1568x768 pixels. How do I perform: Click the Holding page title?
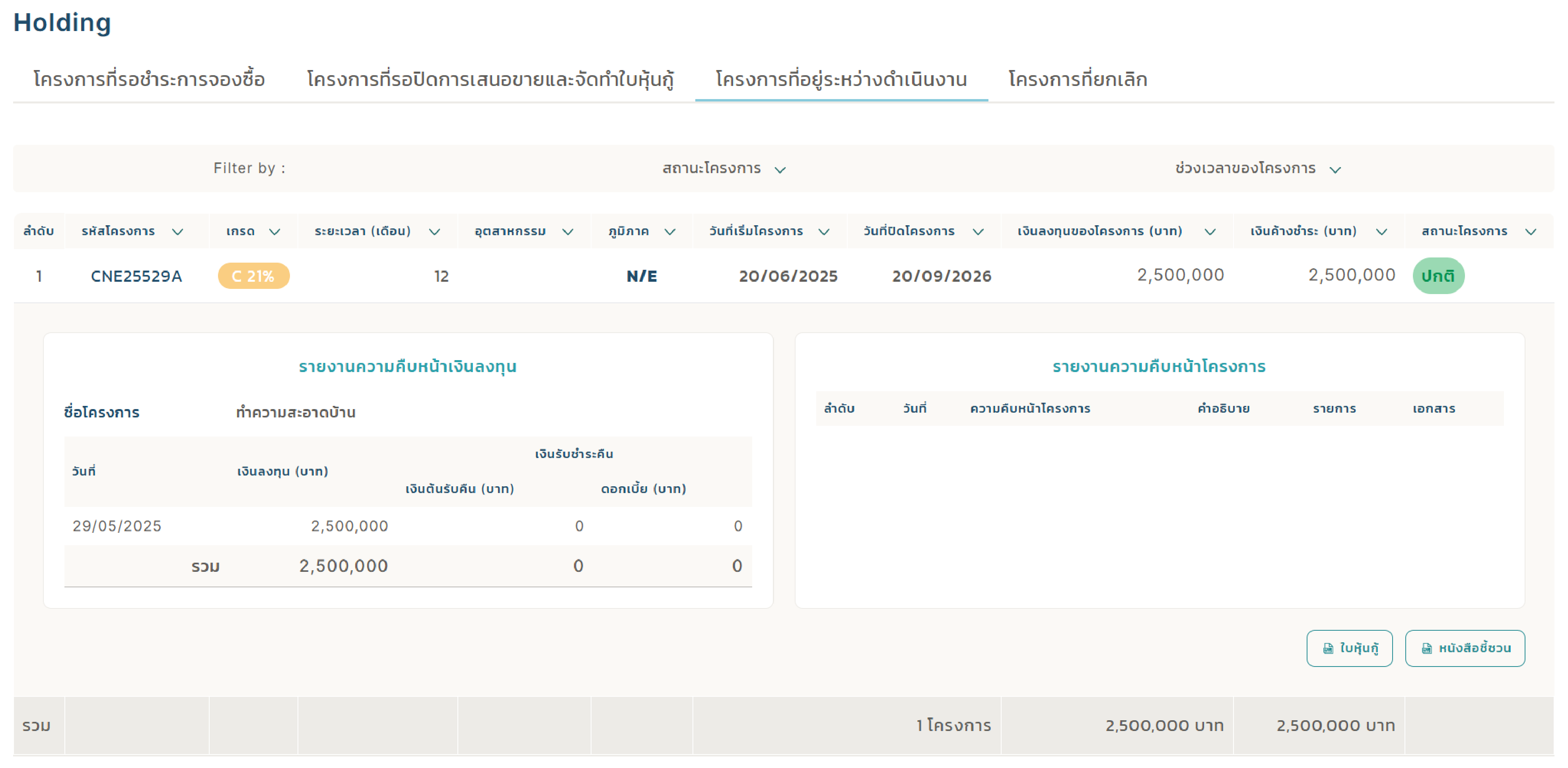[63, 23]
